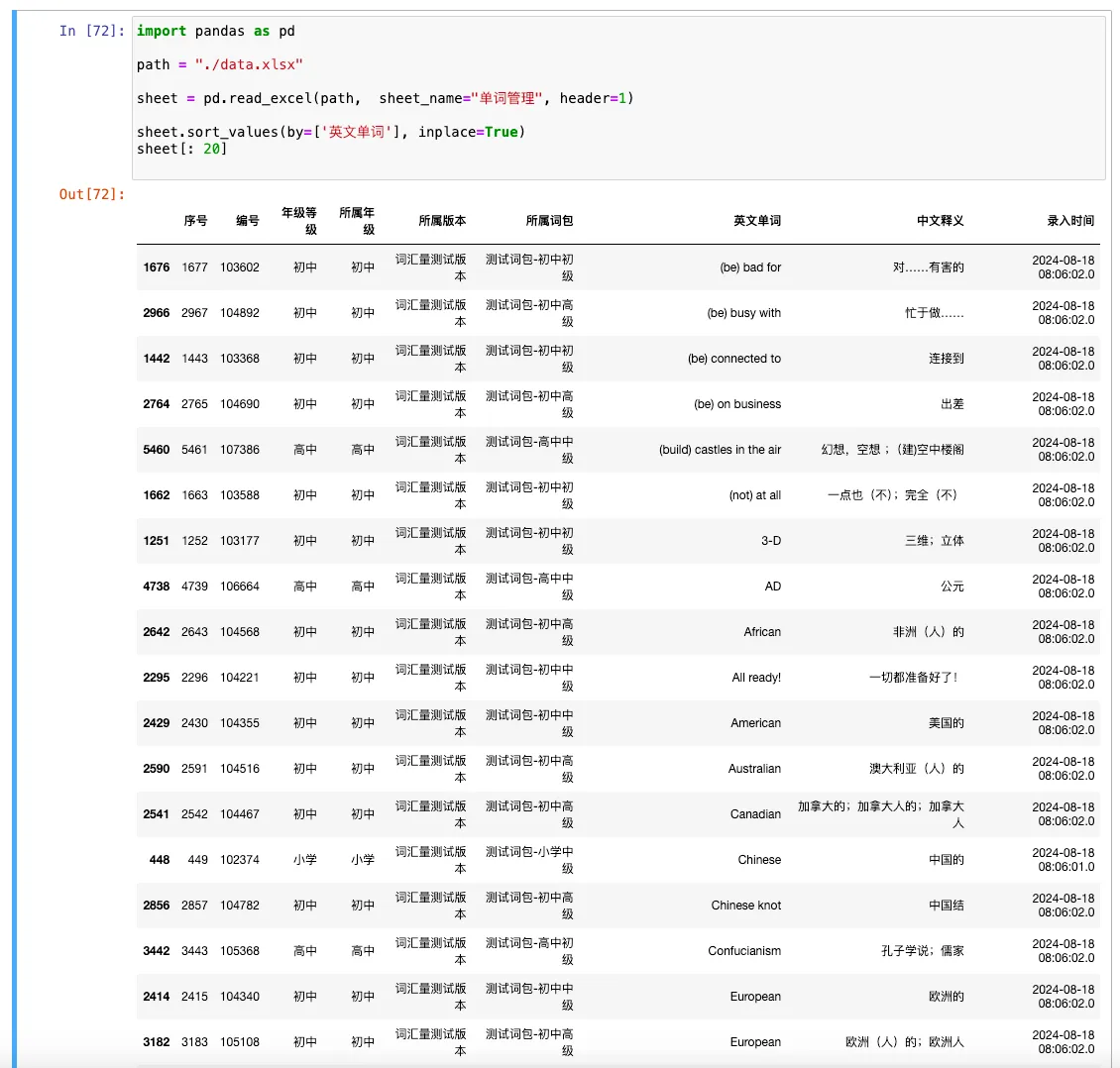This screenshot has height=1068, width=1120.
Task: Click the 英文单词 column header
Action: 756,221
